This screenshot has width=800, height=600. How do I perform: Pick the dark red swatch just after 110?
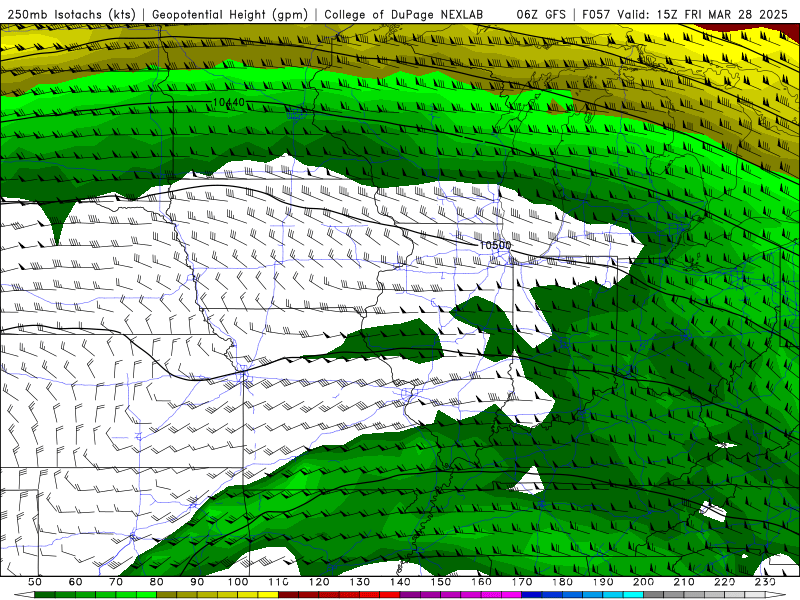[288, 595]
